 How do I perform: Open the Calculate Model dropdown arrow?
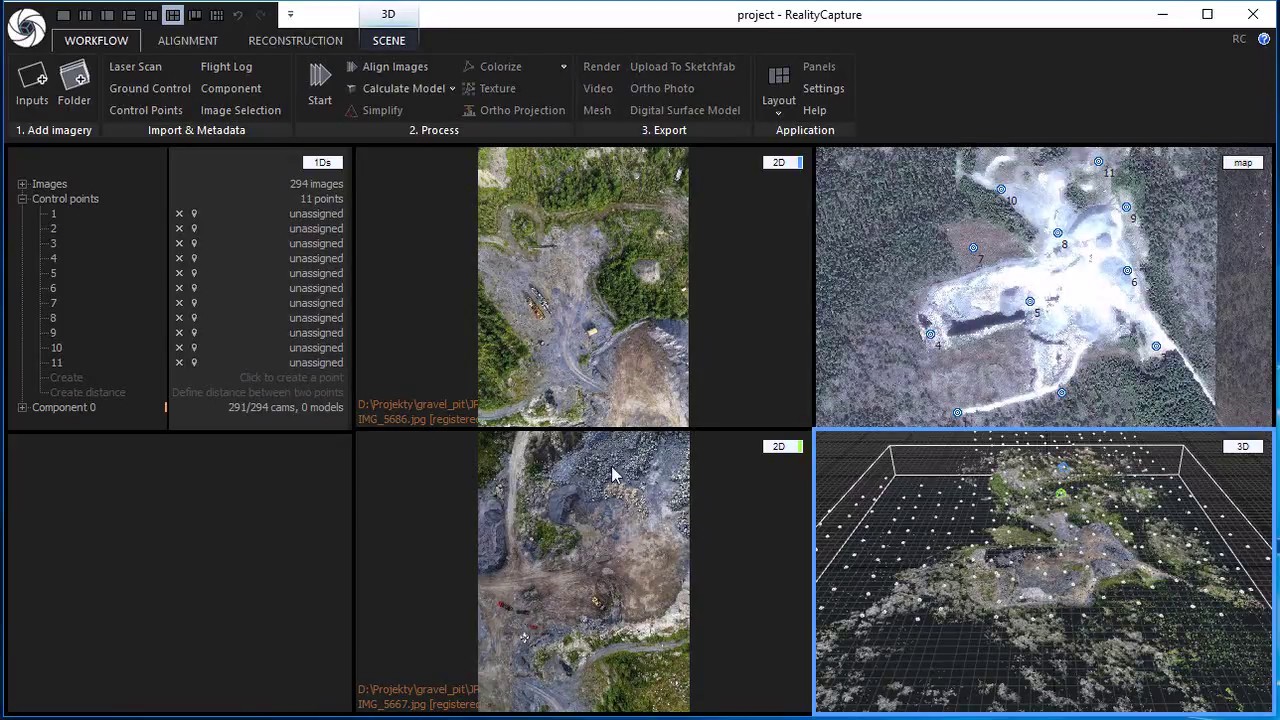click(452, 88)
